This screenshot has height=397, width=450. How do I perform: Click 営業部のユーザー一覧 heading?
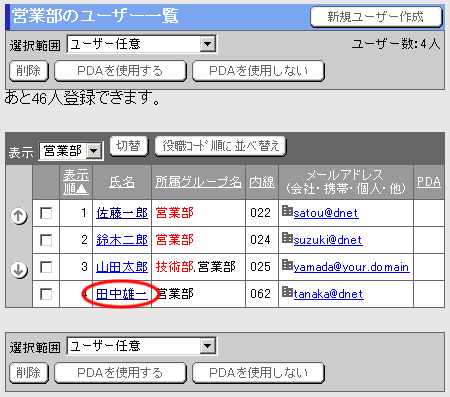click(x=95, y=16)
